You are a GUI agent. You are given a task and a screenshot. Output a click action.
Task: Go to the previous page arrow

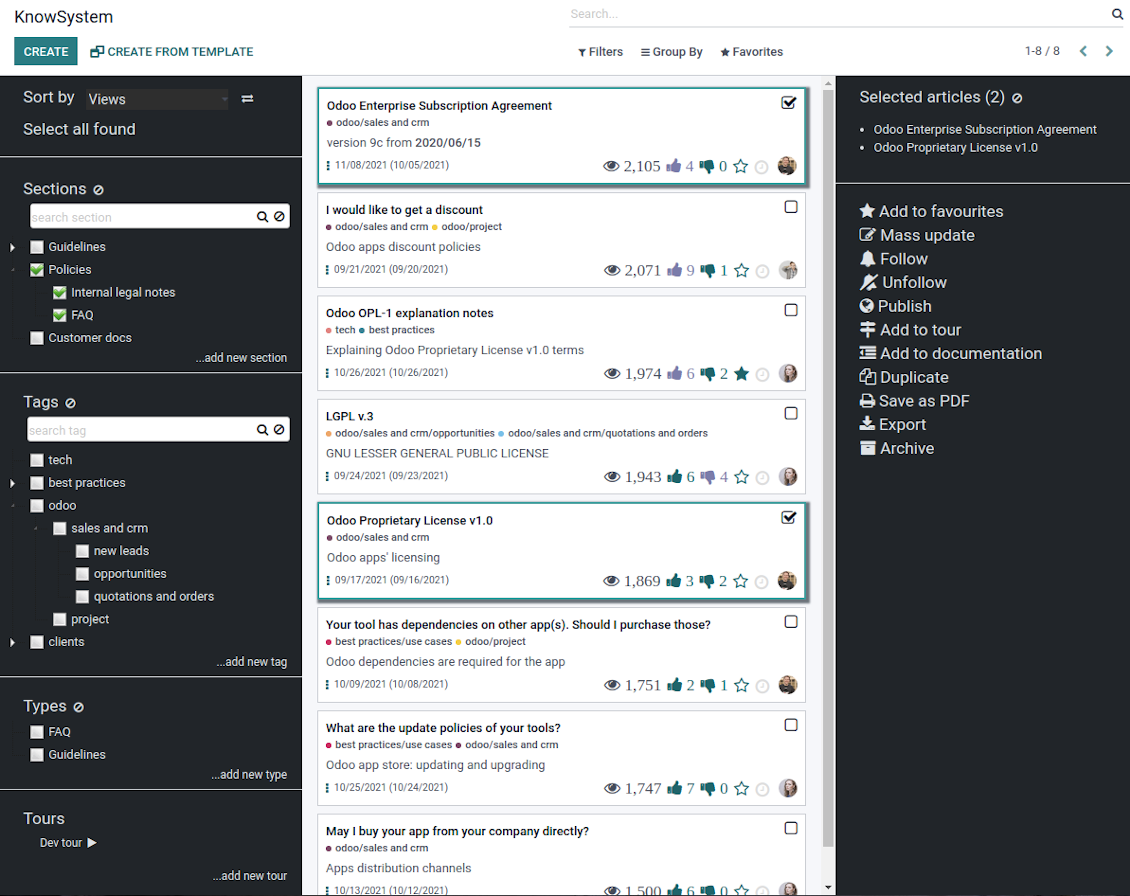[x=1083, y=51]
